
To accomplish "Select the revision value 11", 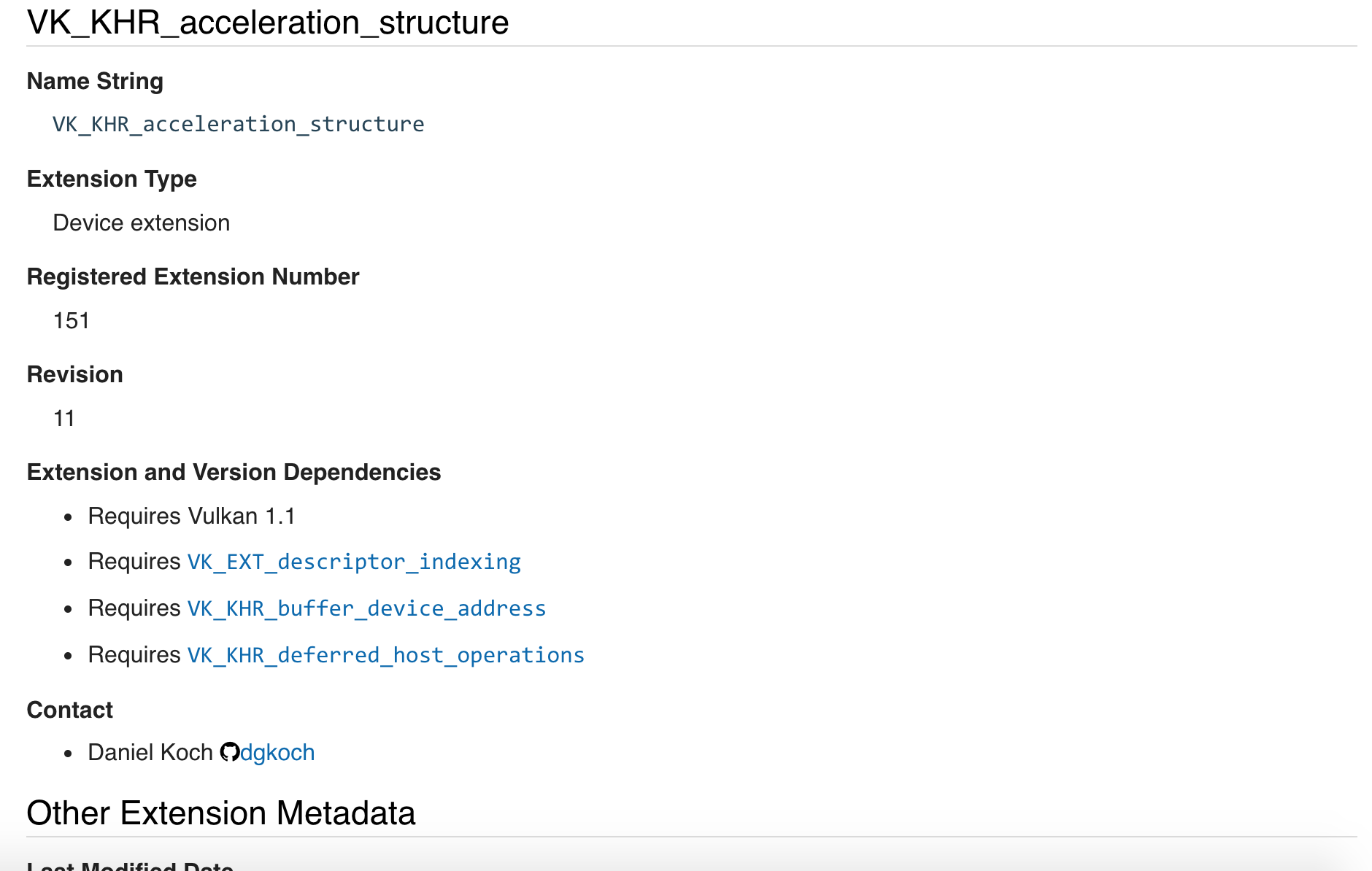I will click(63, 417).
